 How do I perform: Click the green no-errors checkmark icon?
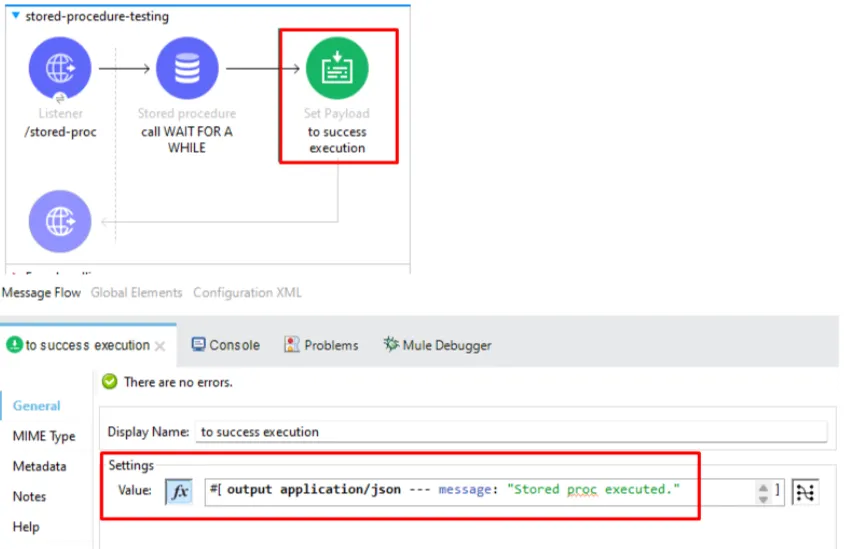[x=110, y=382]
